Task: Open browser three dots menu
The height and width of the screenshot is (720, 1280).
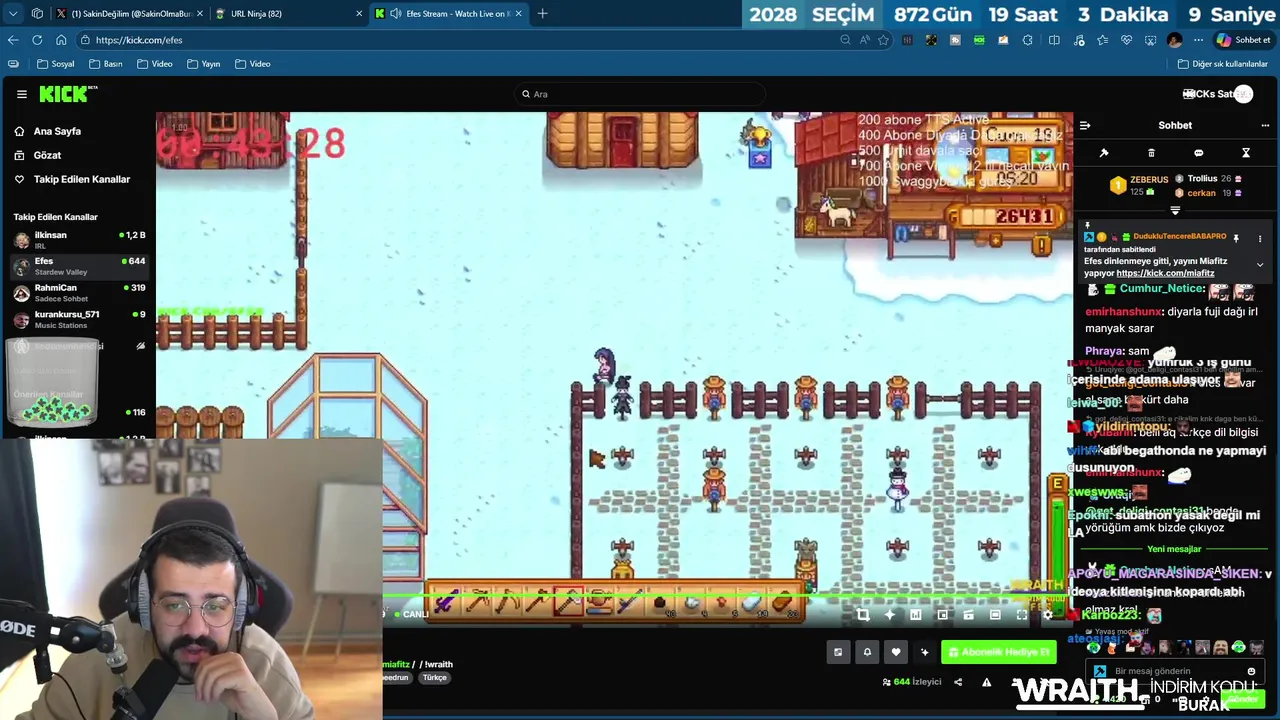Action: coord(1198,40)
